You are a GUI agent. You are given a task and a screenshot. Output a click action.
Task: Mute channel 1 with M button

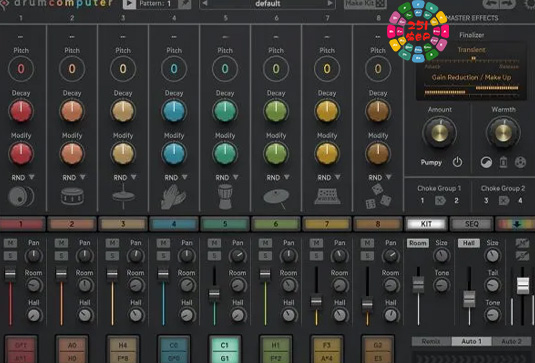(x=10, y=243)
